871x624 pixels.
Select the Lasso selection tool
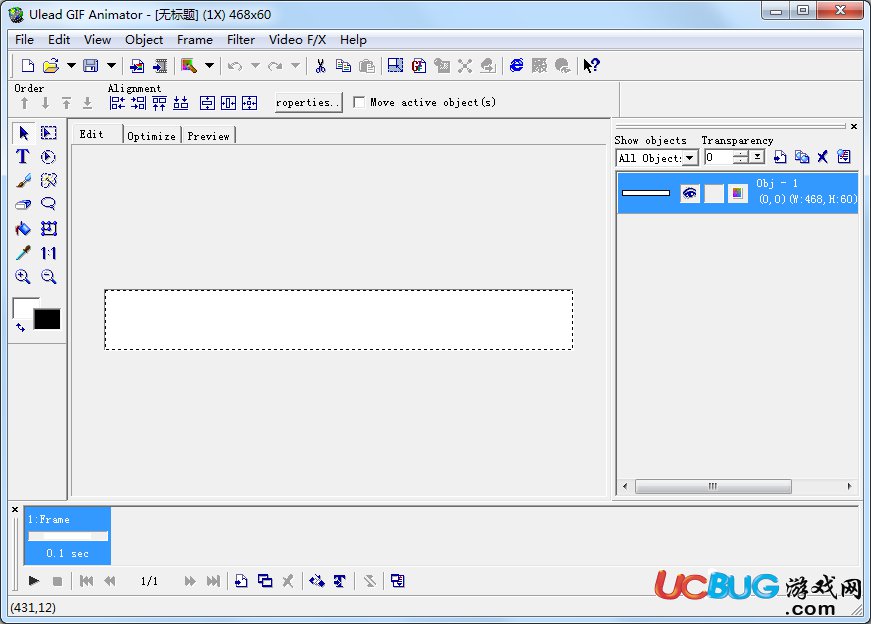(x=48, y=204)
